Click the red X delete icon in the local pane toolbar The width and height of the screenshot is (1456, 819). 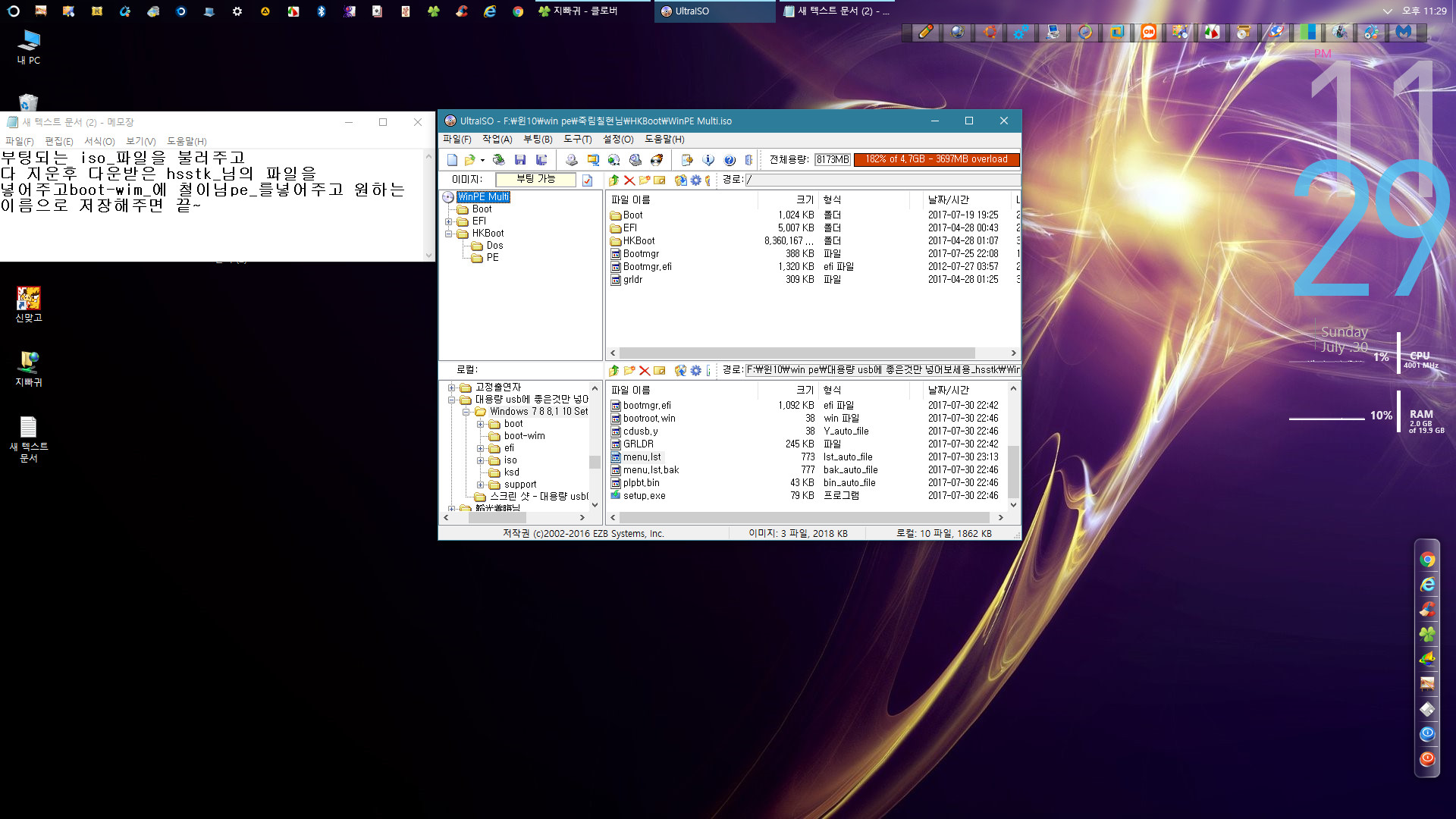click(x=644, y=370)
